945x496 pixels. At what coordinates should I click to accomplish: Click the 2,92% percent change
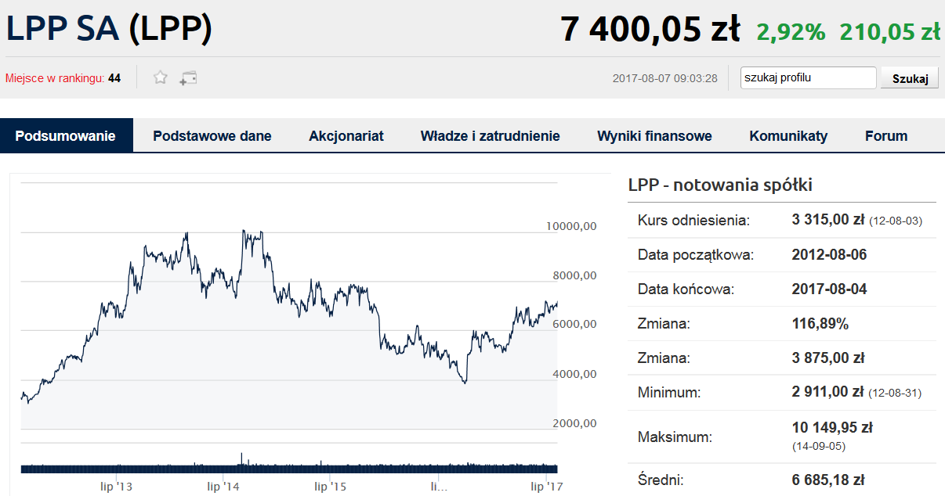[x=791, y=31]
